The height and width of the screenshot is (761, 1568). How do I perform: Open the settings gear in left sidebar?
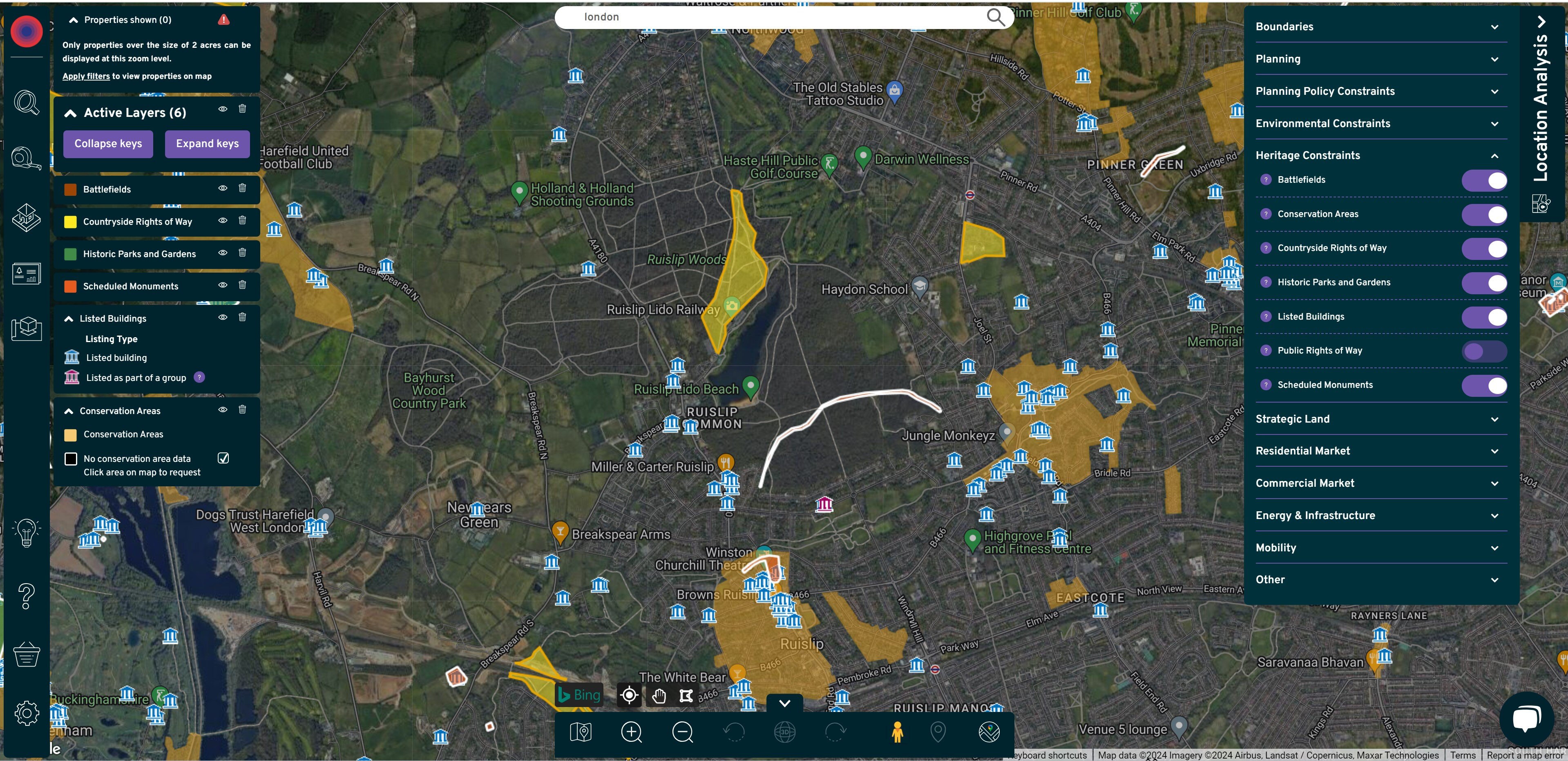point(27,713)
